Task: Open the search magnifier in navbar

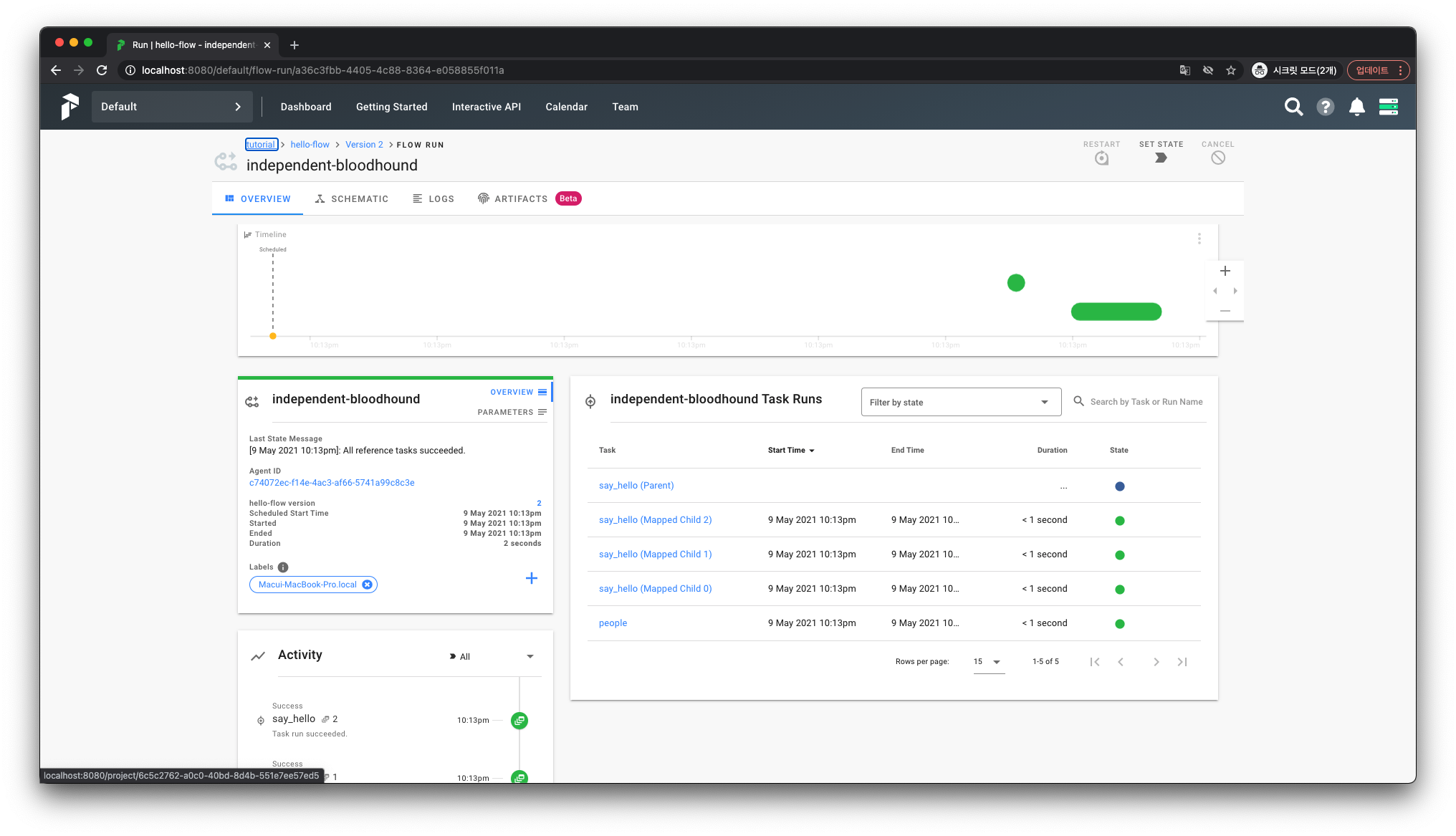Action: (1293, 107)
